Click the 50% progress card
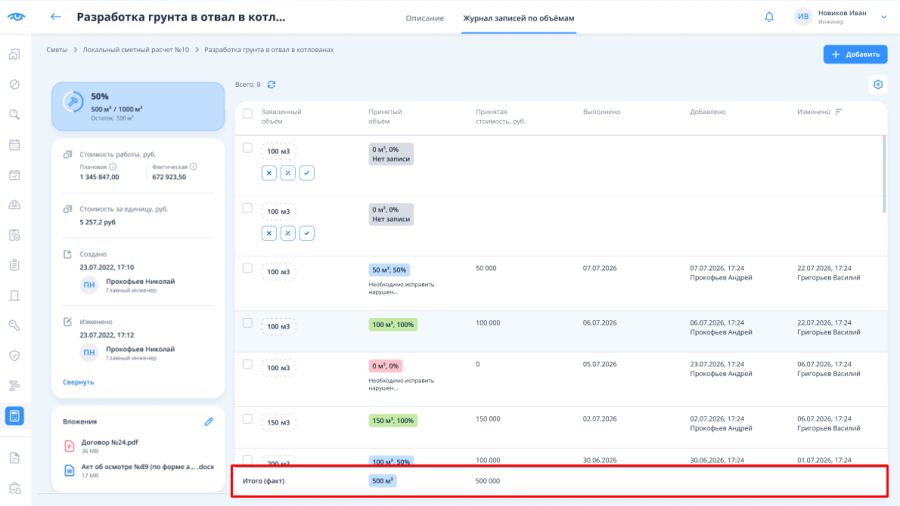The image size is (900, 506). click(x=138, y=106)
